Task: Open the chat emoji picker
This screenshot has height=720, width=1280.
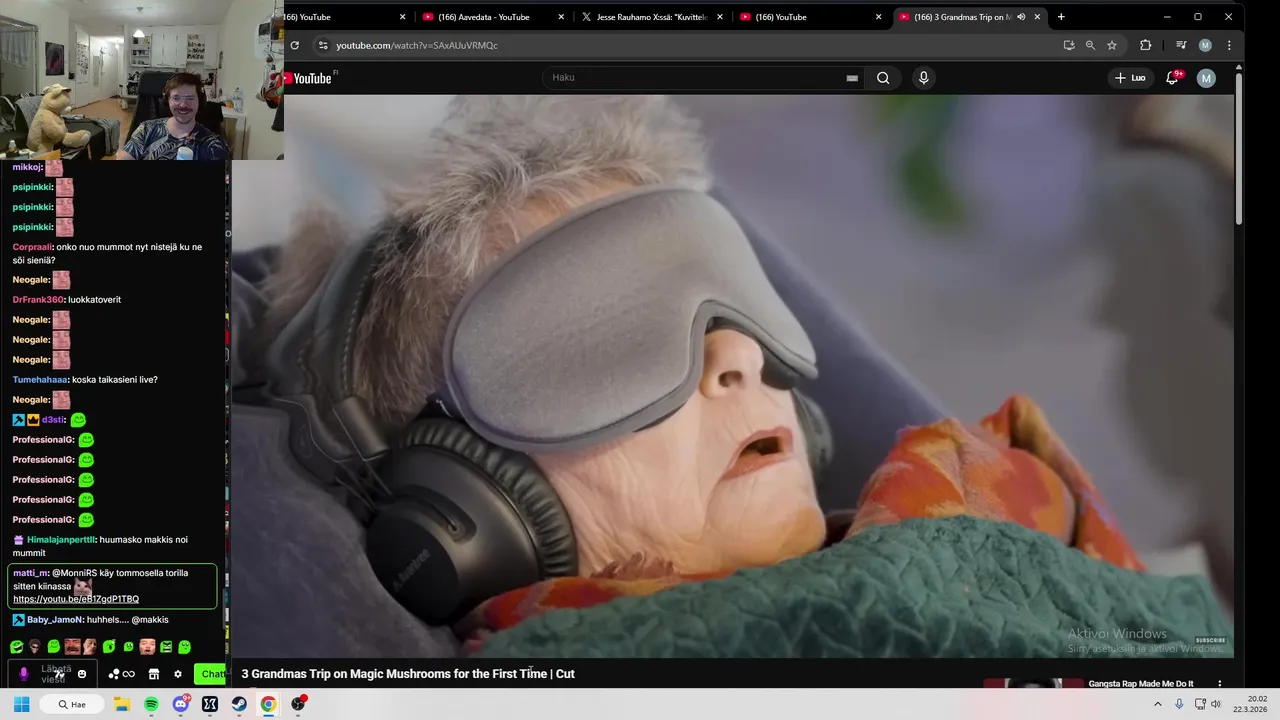Action: click(82, 674)
